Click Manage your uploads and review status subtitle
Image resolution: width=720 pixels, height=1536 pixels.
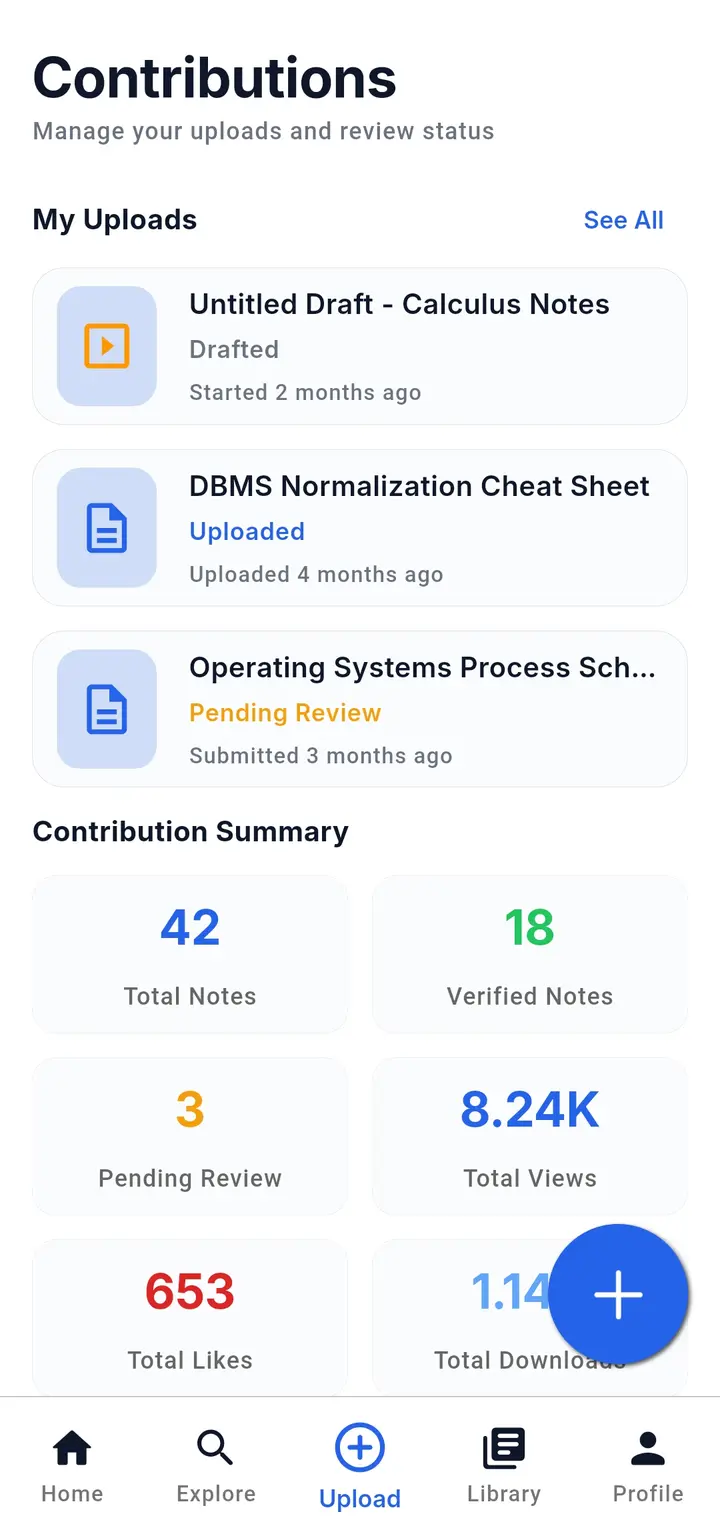264,132
